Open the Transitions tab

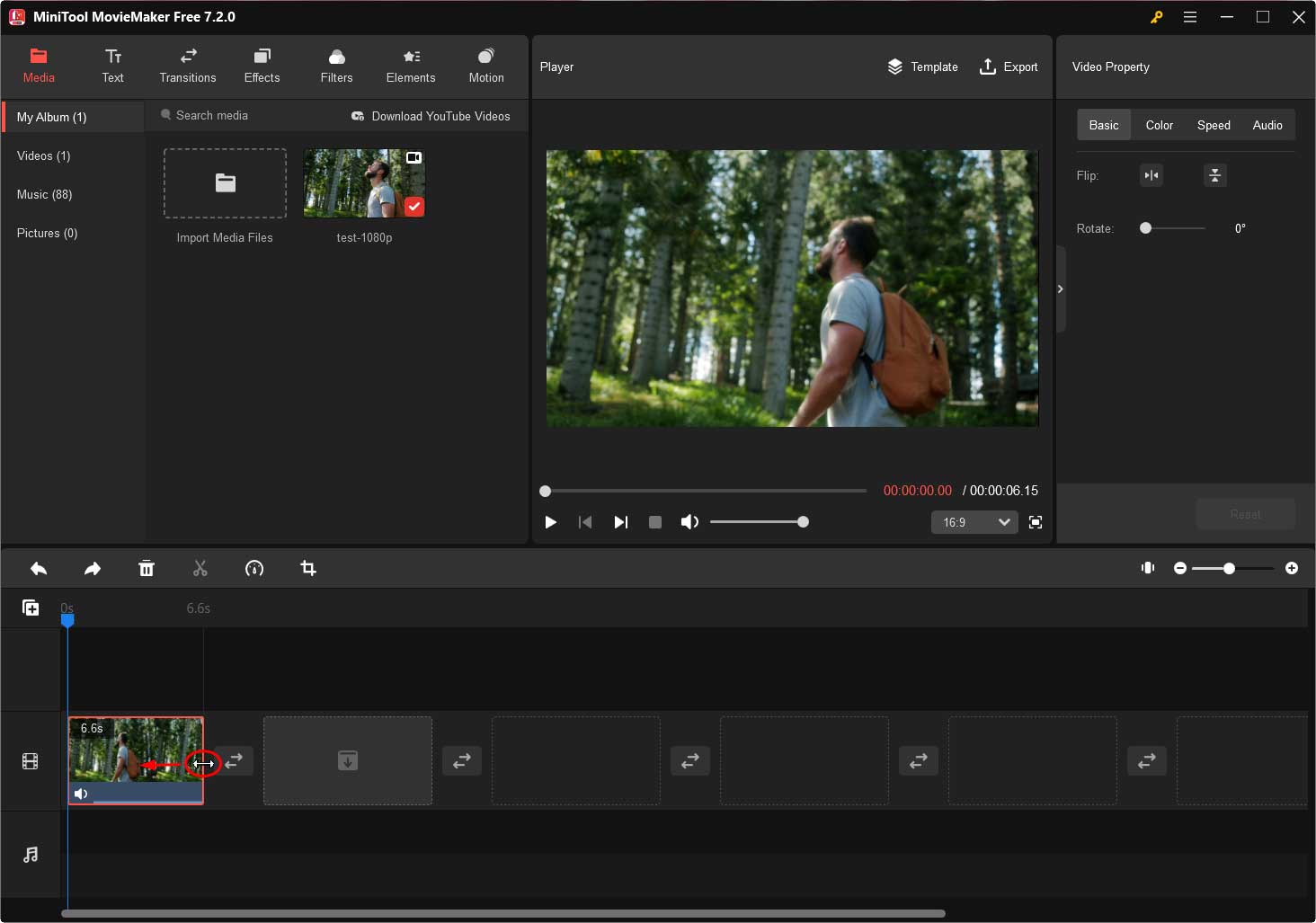pos(188,67)
